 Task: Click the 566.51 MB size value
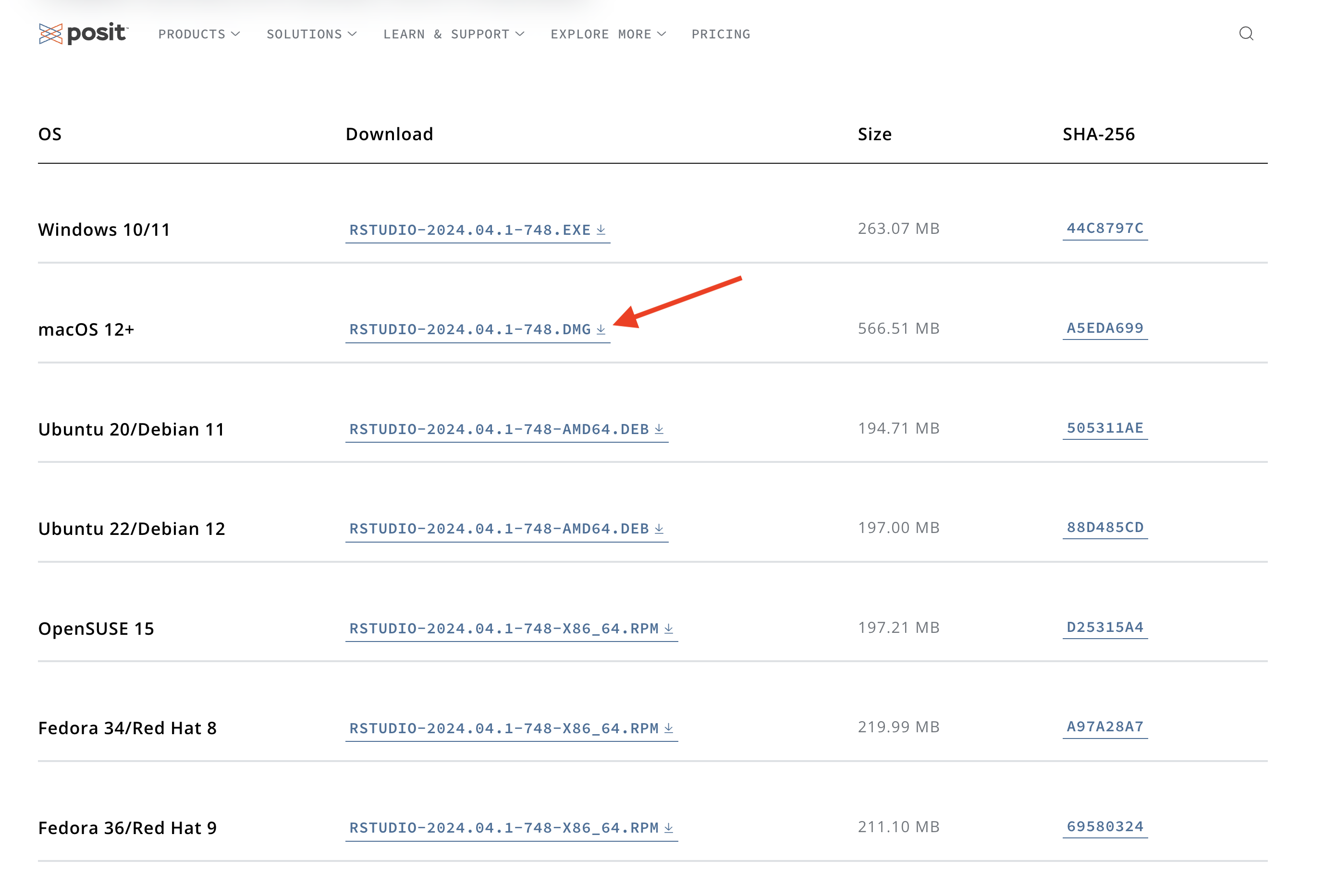pyautogui.click(x=898, y=328)
